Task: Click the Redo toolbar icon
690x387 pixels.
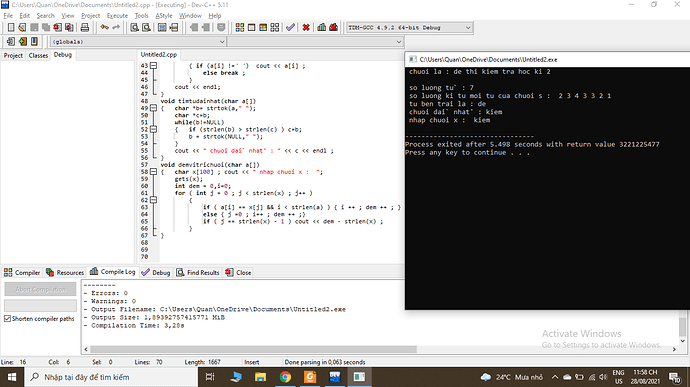Action: pos(116,27)
